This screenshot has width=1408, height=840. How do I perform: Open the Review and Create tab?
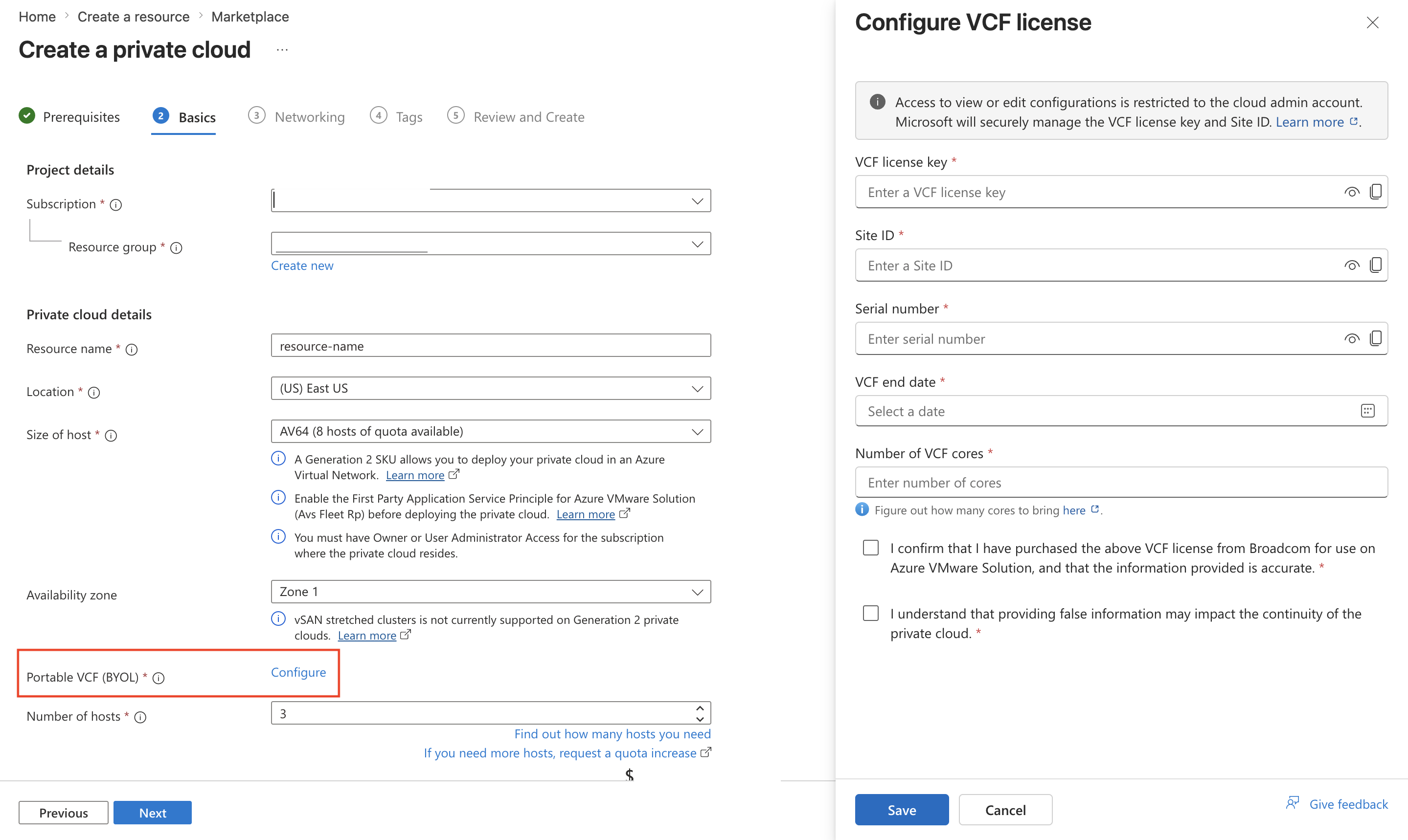tap(515, 116)
